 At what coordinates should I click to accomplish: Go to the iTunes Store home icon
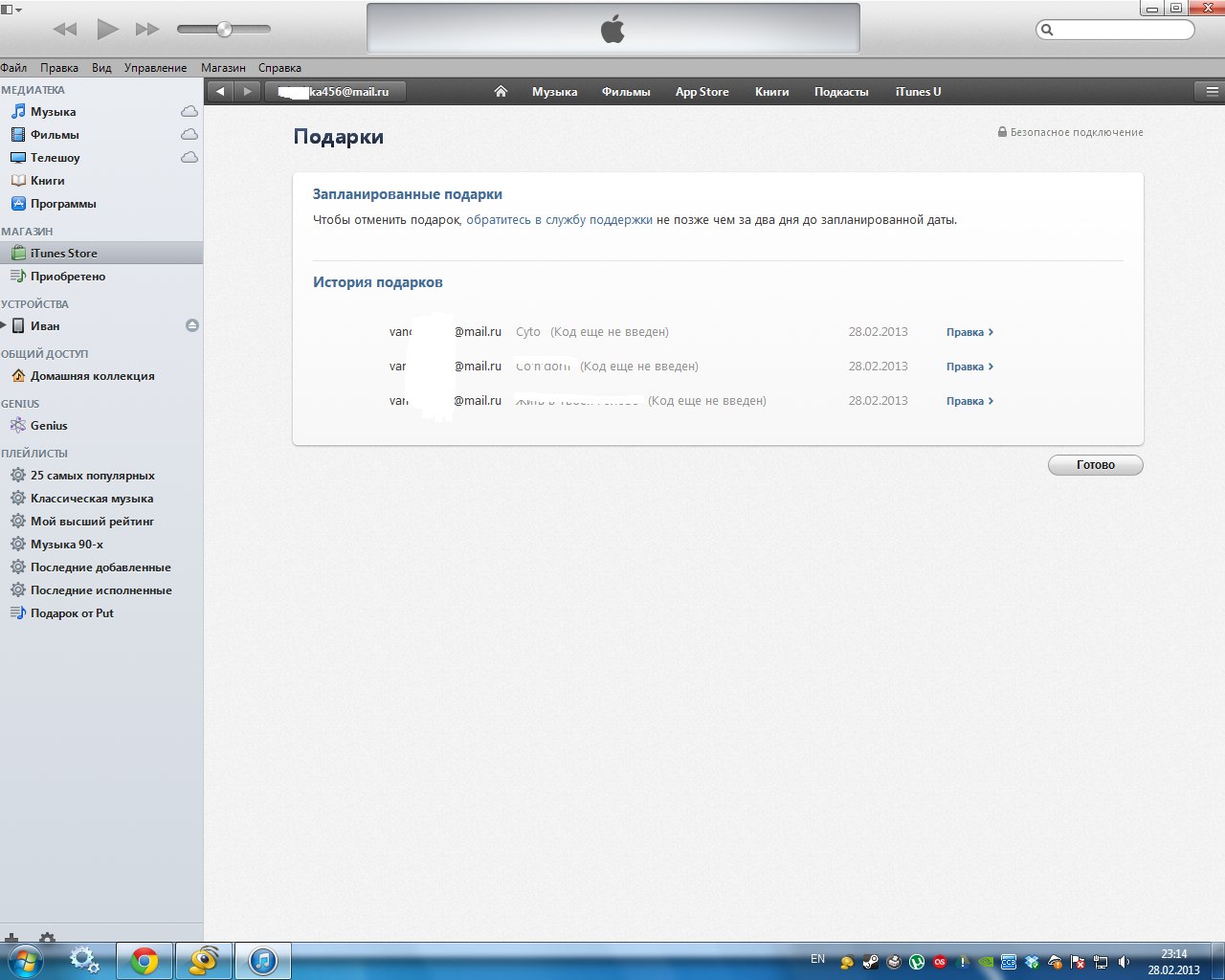click(501, 92)
